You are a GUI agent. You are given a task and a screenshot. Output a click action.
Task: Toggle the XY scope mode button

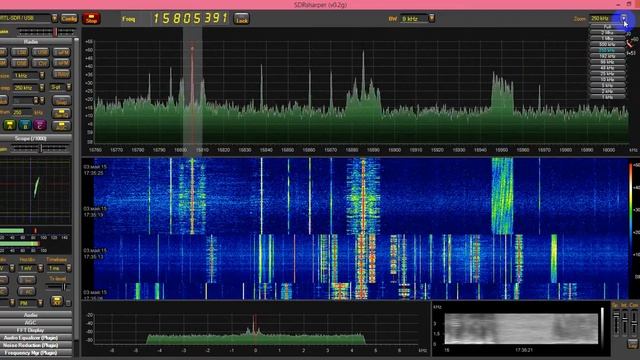tap(57, 302)
